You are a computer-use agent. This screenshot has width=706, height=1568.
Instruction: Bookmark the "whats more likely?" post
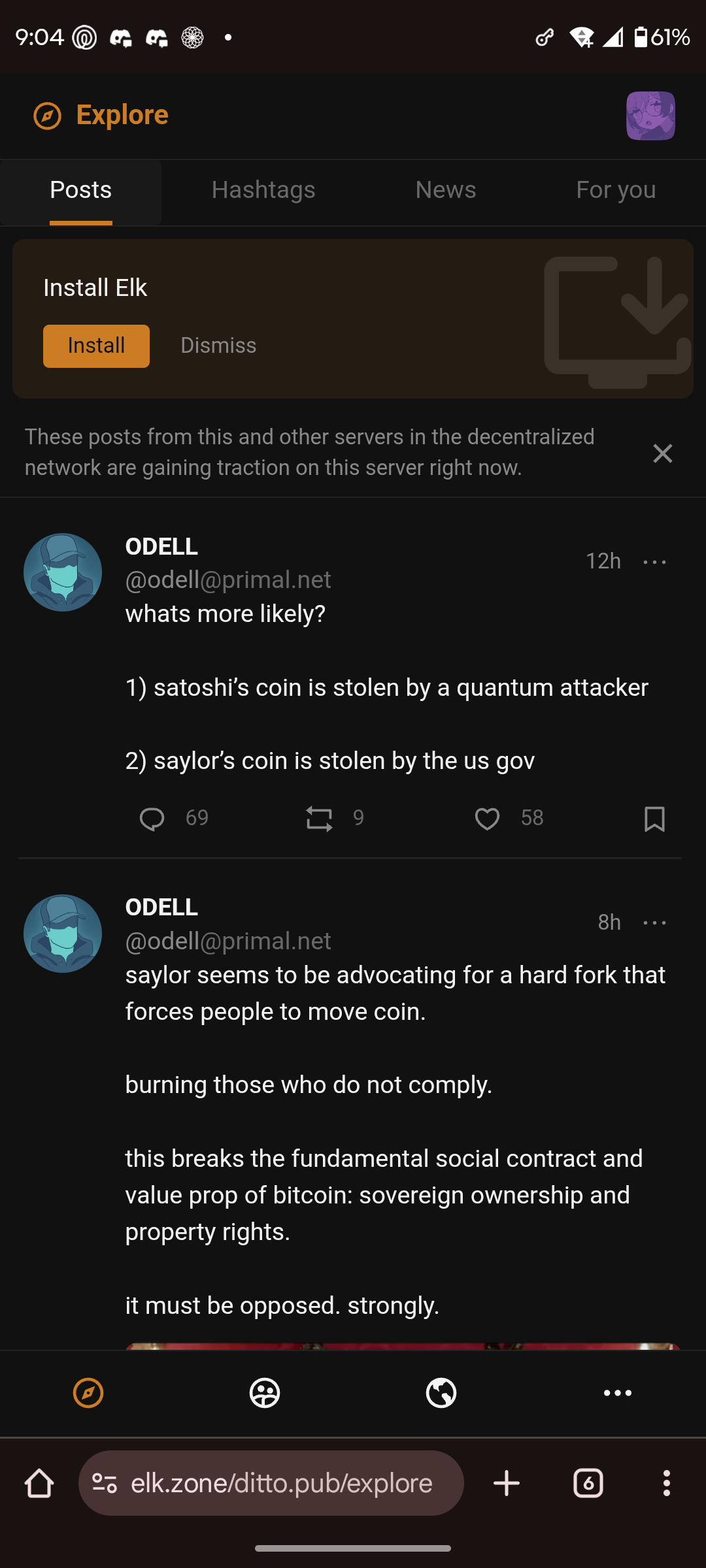point(654,819)
